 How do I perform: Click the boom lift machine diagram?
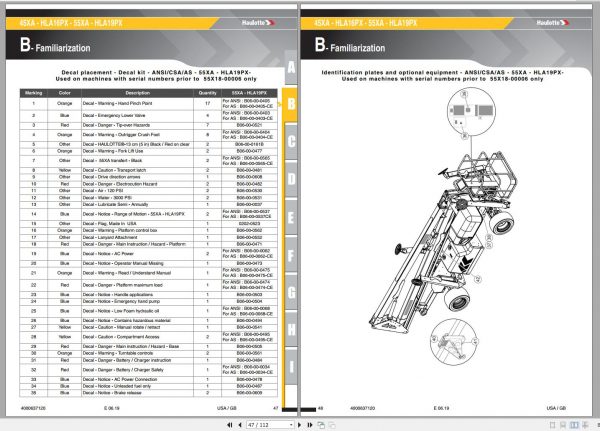tap(443, 242)
